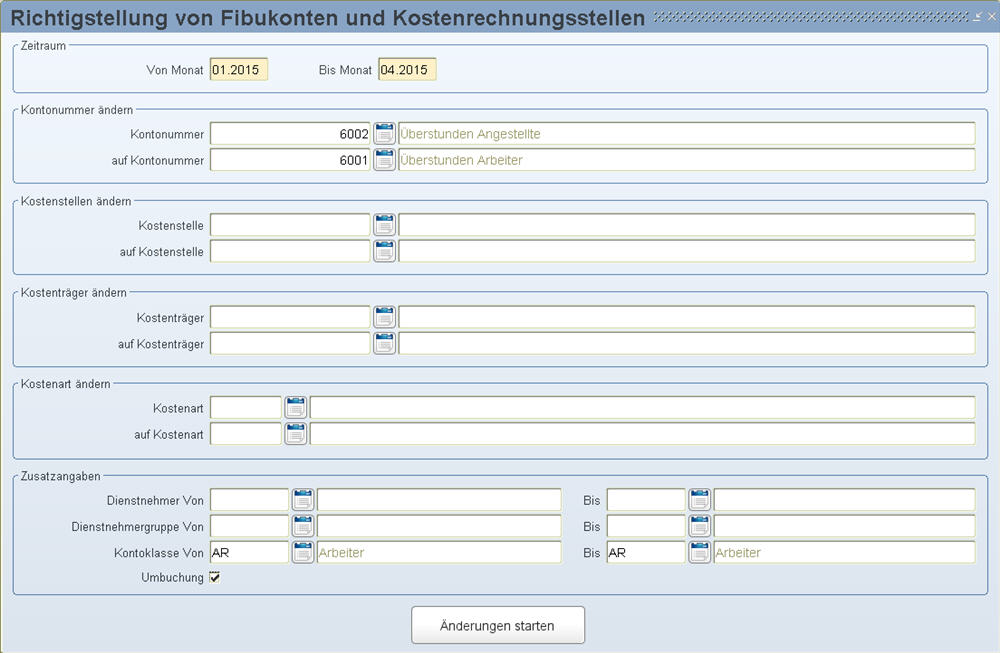The height and width of the screenshot is (653, 1000).
Task: Click the empty auf Kostenträger input field
Action: point(290,344)
